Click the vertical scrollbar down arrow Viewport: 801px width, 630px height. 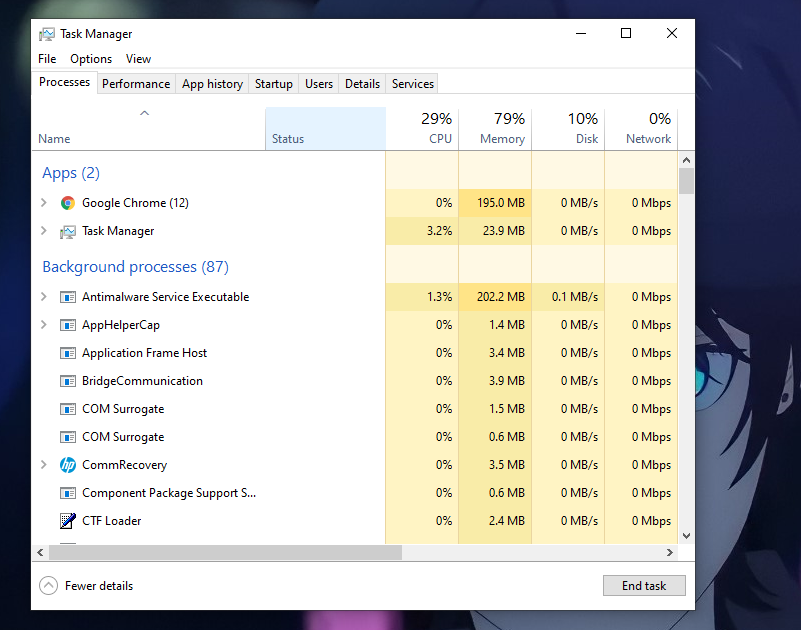click(687, 536)
